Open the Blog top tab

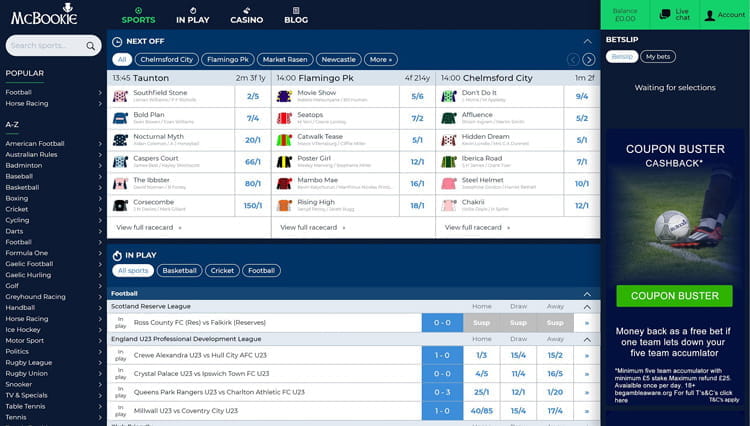[x=296, y=15]
